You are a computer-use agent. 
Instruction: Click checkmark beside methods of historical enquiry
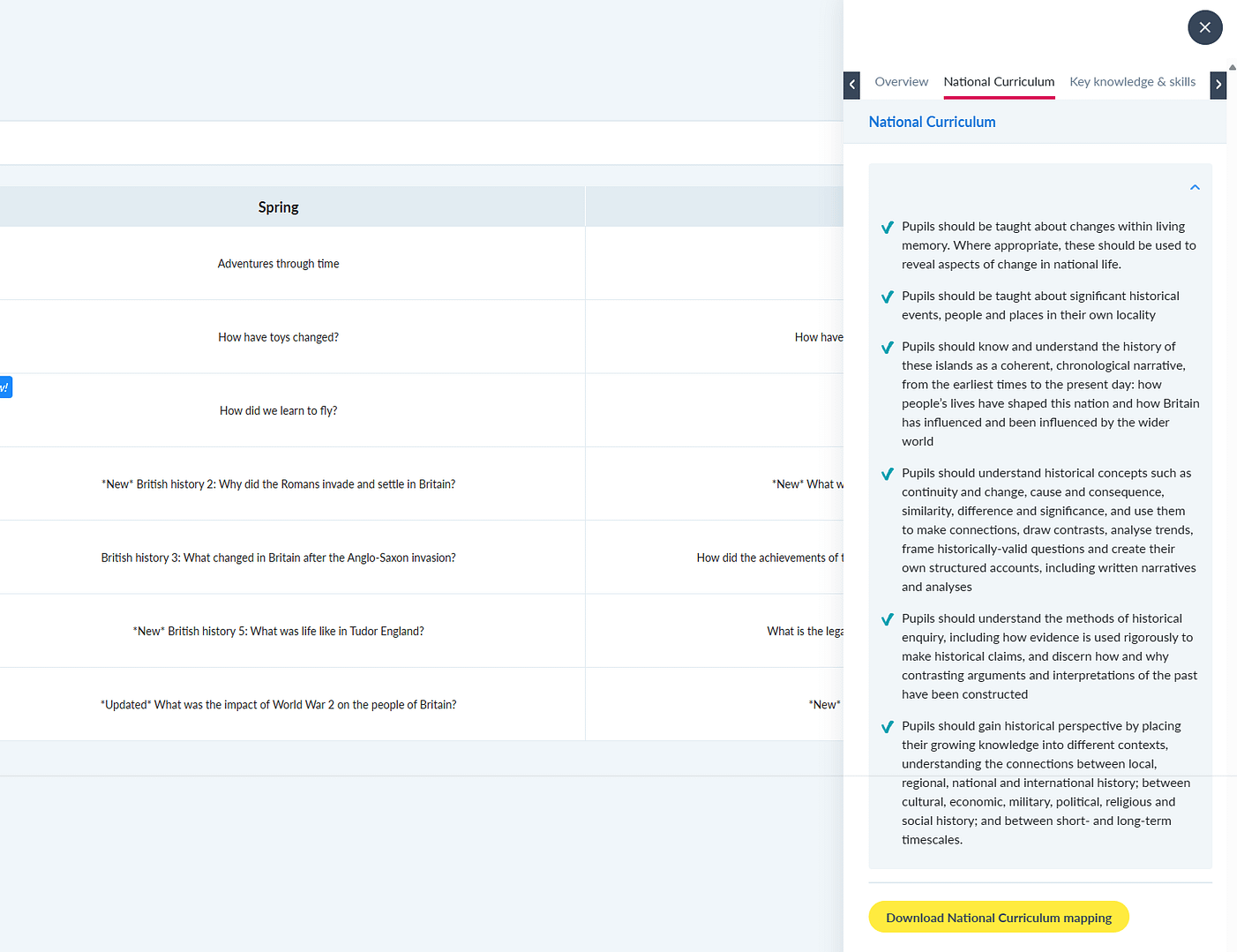[x=887, y=620]
